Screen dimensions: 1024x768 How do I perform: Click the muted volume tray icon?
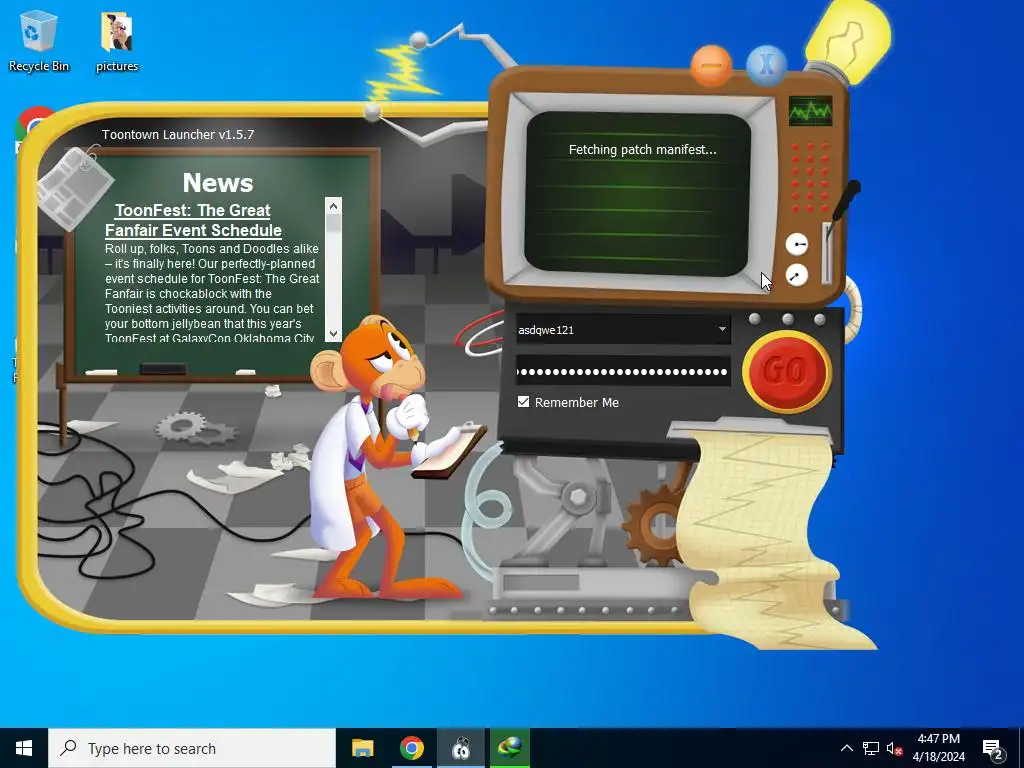(894, 748)
